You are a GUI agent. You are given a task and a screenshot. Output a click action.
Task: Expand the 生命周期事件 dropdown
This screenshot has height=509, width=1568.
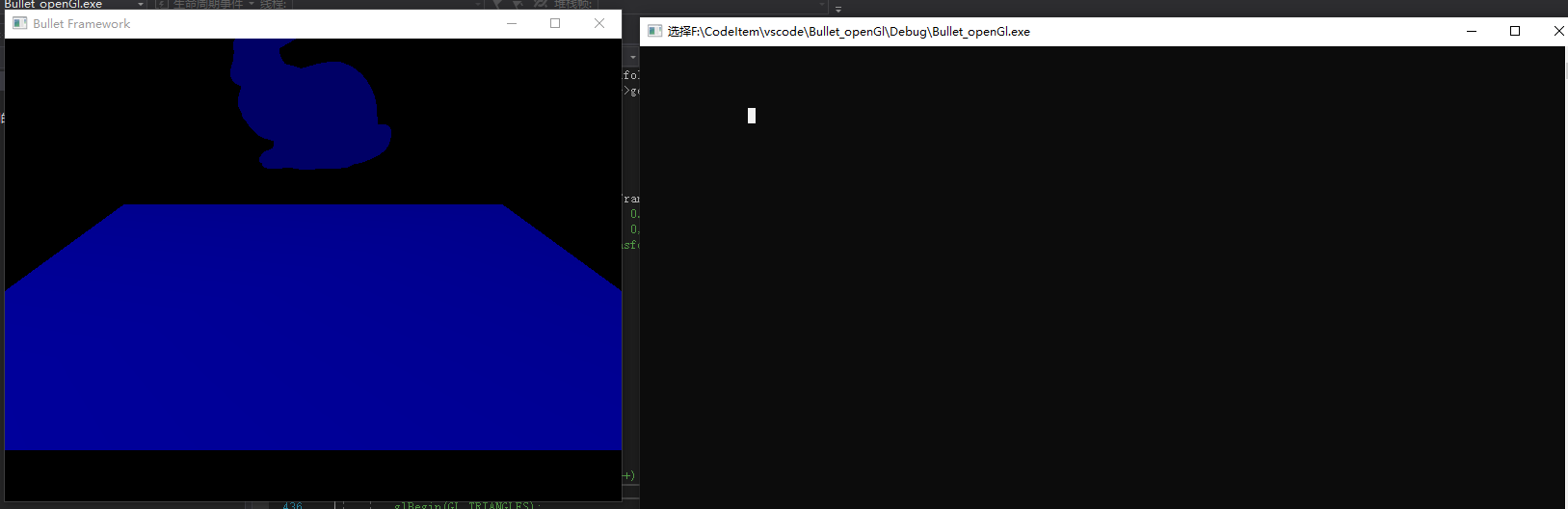252,5
